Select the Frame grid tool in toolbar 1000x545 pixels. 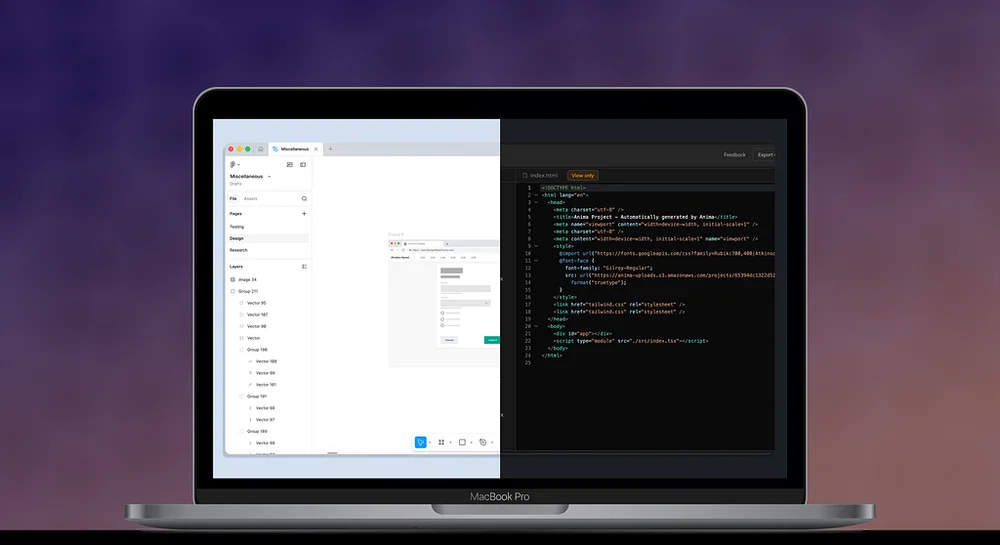coord(441,442)
